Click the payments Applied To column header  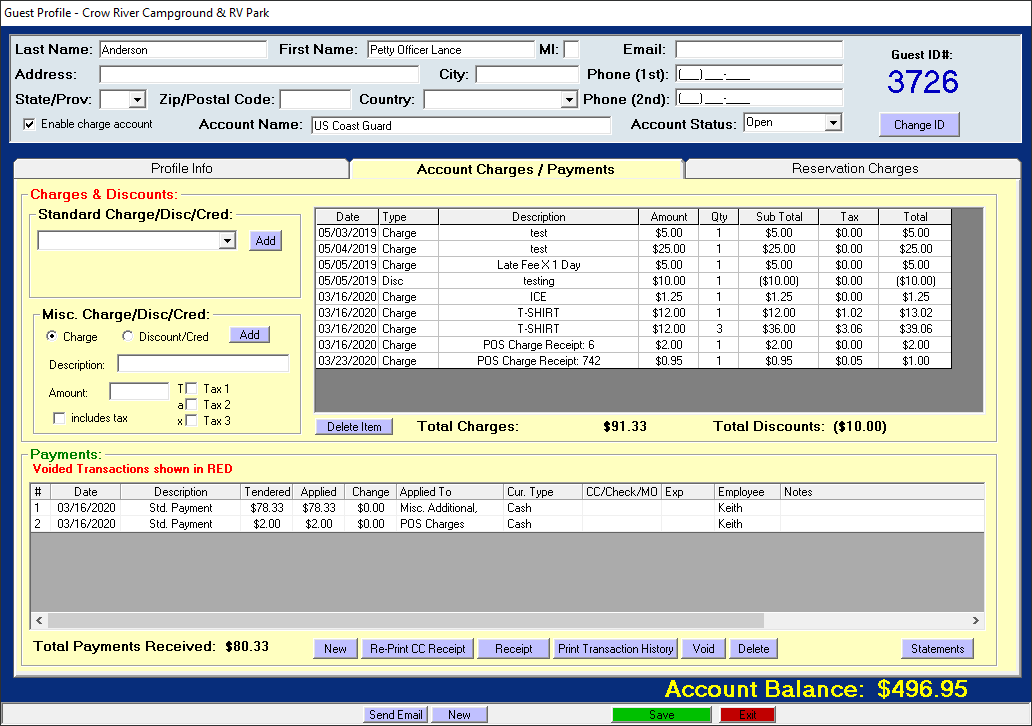450,492
